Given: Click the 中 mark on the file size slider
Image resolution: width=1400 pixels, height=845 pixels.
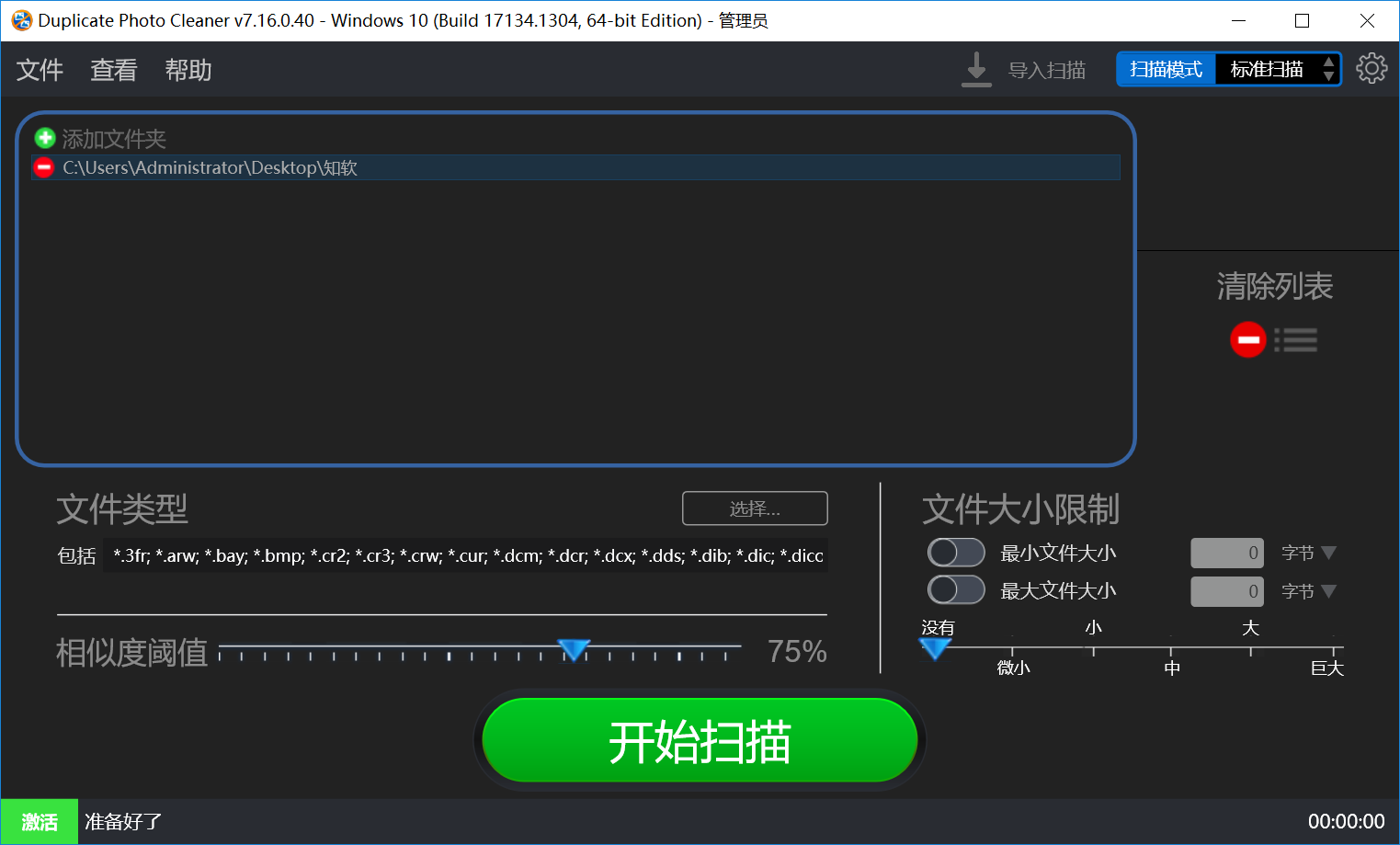Looking at the screenshot, I should pos(1172,668).
